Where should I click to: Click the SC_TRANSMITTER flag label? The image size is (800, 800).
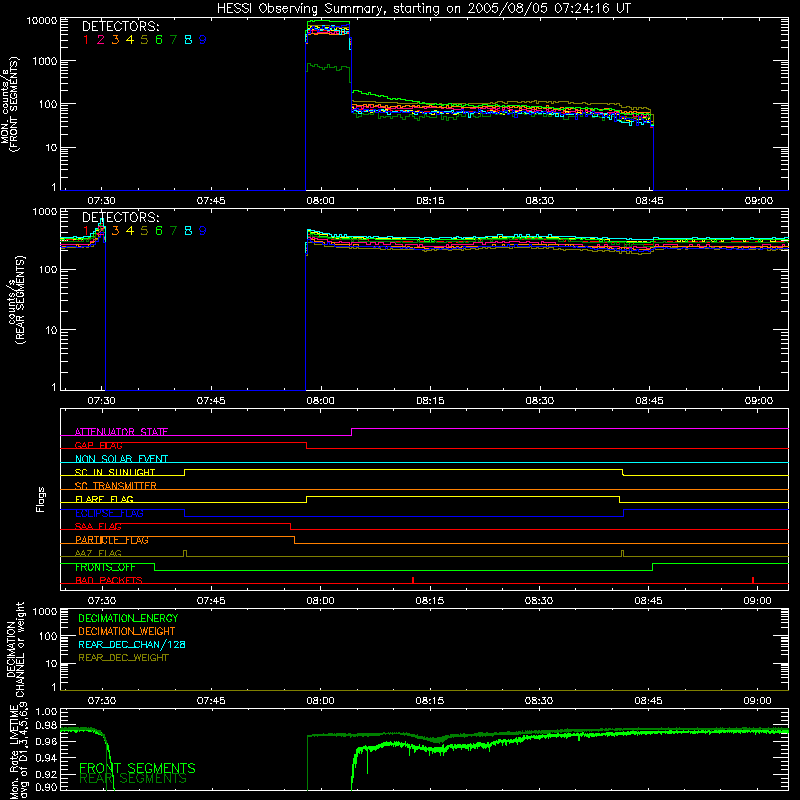[115, 486]
